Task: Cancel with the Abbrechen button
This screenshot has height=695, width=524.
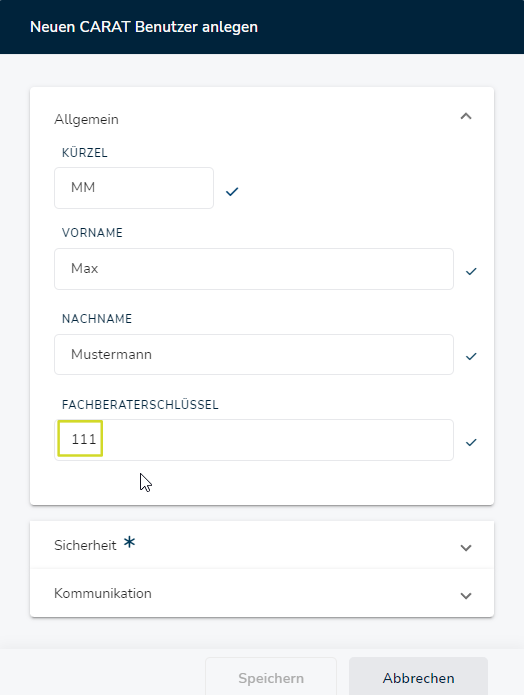Action: [x=418, y=677]
